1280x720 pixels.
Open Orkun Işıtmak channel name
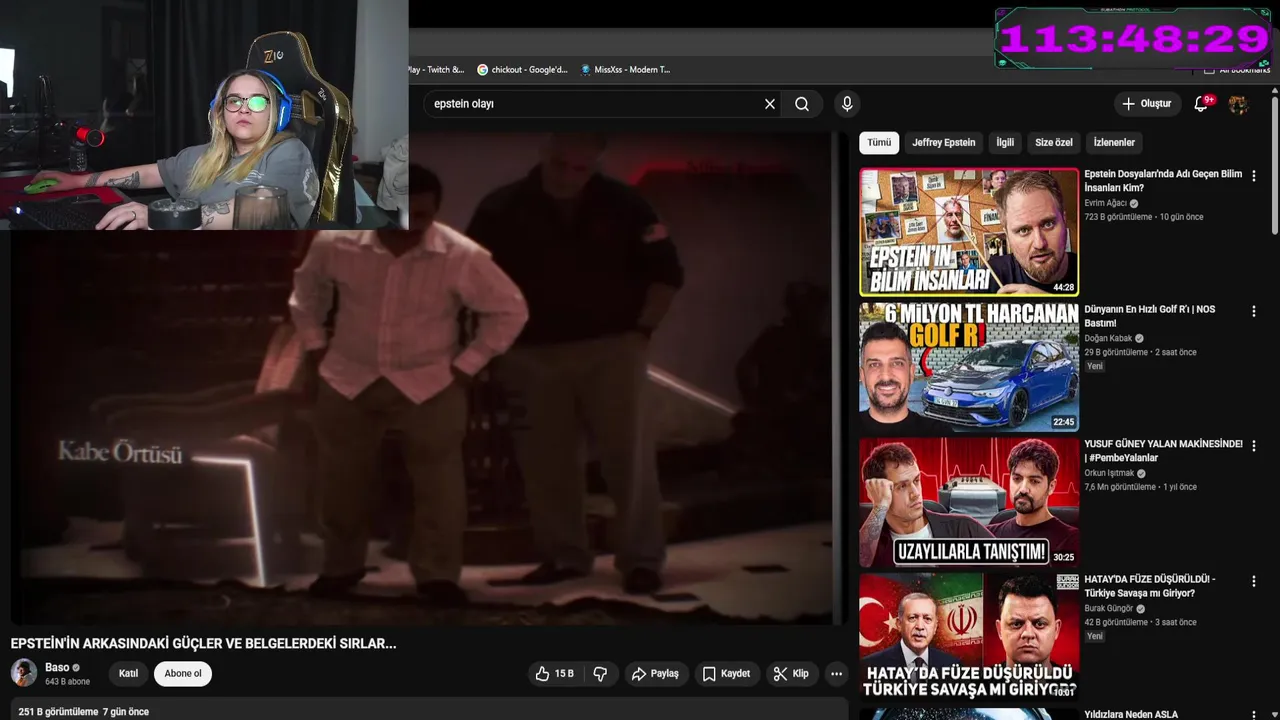(1109, 473)
